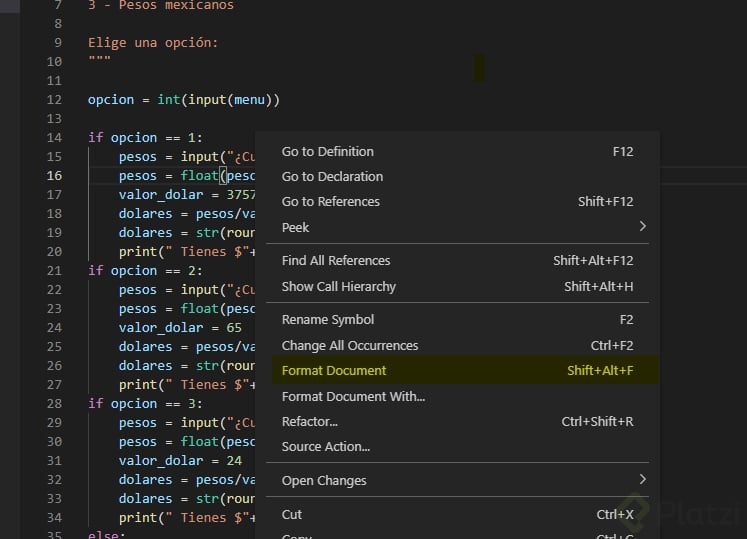Click line number 28 in gutter
The width and height of the screenshot is (747, 539).
click(54, 404)
